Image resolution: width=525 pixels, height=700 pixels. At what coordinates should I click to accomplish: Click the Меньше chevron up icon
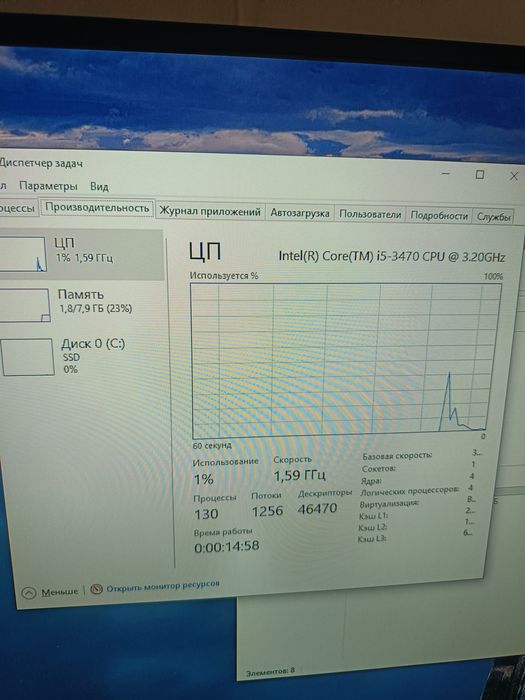(29, 593)
